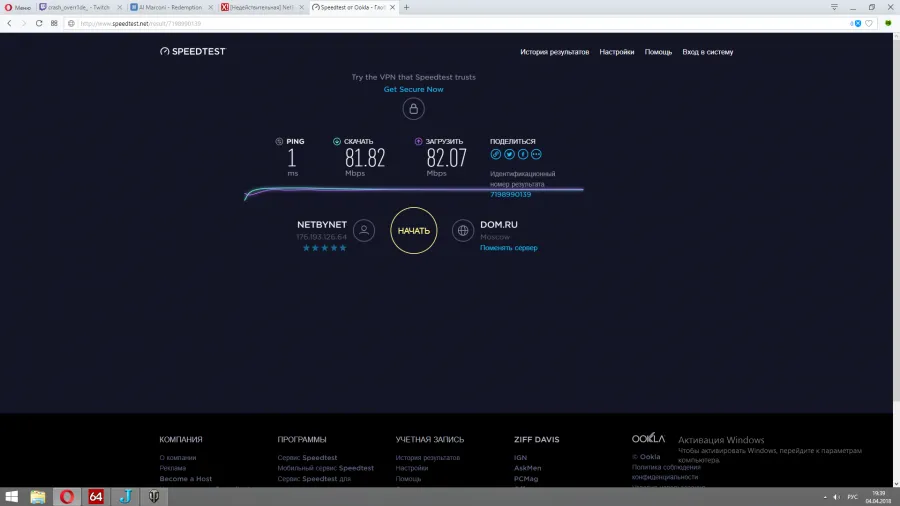Share result on Facebook
Image resolution: width=900 pixels, height=506 pixels.
tap(523, 154)
